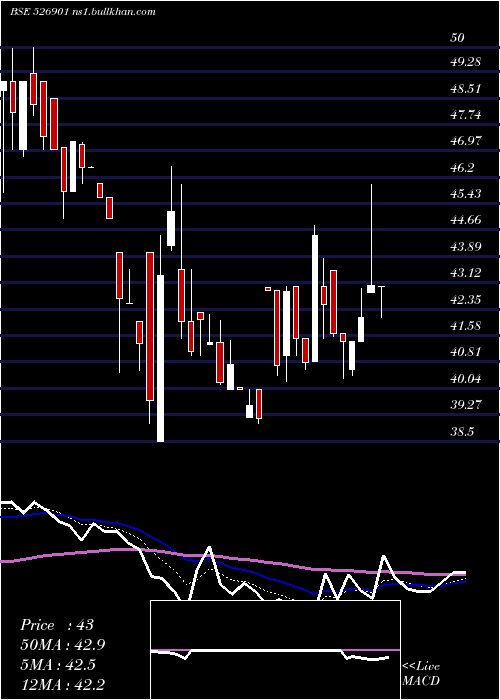This screenshot has height=700, width=500.
Task: Click the 41.58 price axis label
Action: [x=466, y=326]
